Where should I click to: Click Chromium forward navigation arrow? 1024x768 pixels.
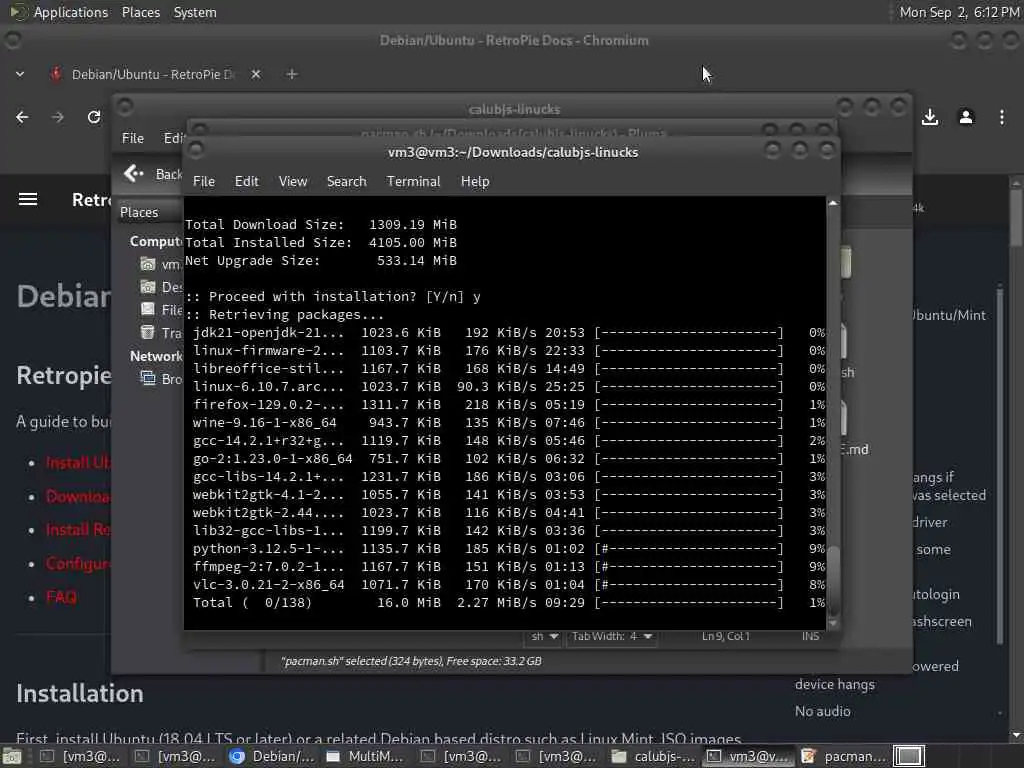click(x=57, y=117)
